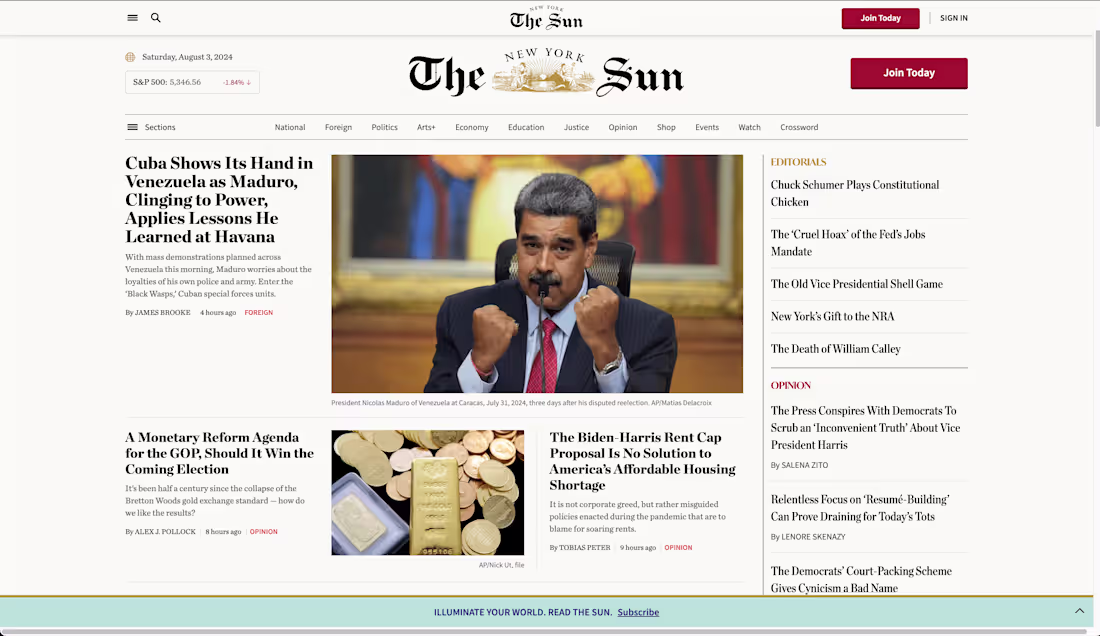This screenshot has width=1100, height=636.
Task: Expand the Arts+ dropdown in navigation
Action: [x=426, y=127]
